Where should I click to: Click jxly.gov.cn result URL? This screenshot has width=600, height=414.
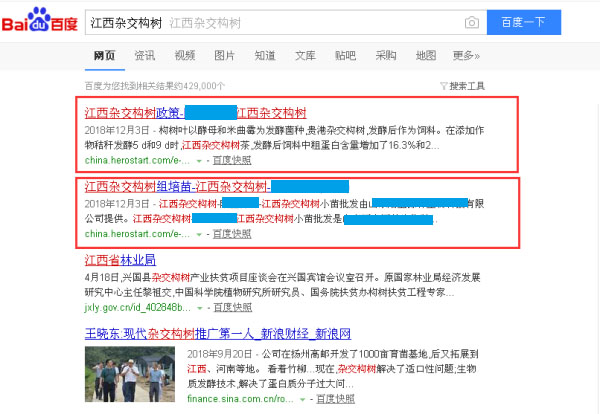click(137, 307)
